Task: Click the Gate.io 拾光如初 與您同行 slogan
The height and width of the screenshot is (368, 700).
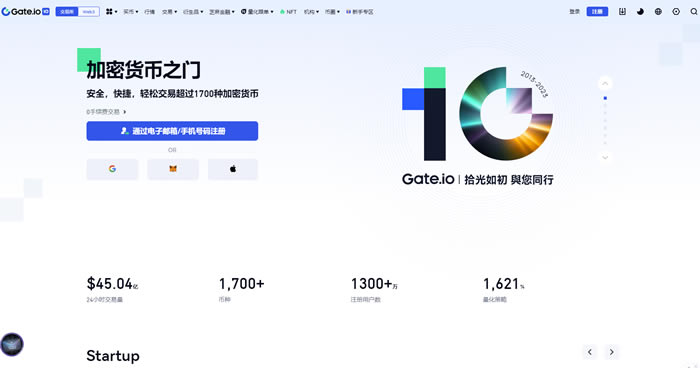Action: (x=478, y=180)
